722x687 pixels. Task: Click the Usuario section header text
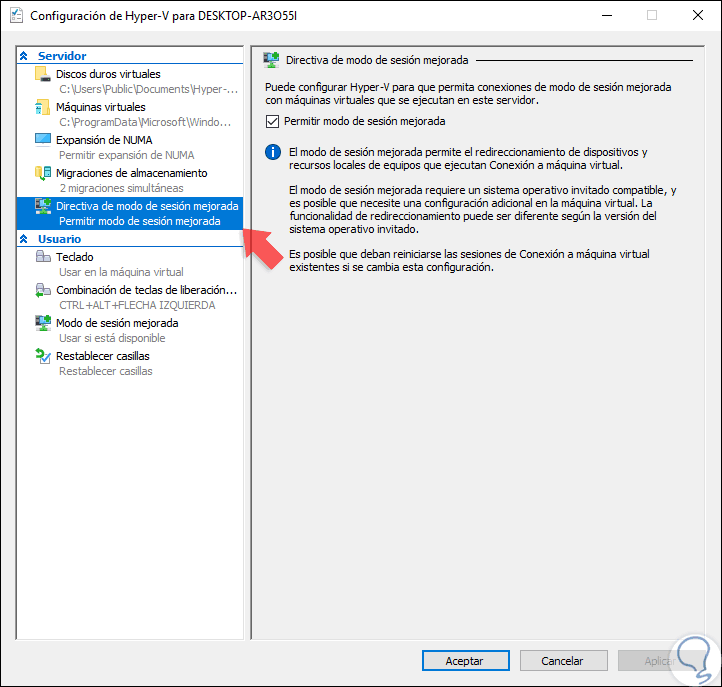59,239
